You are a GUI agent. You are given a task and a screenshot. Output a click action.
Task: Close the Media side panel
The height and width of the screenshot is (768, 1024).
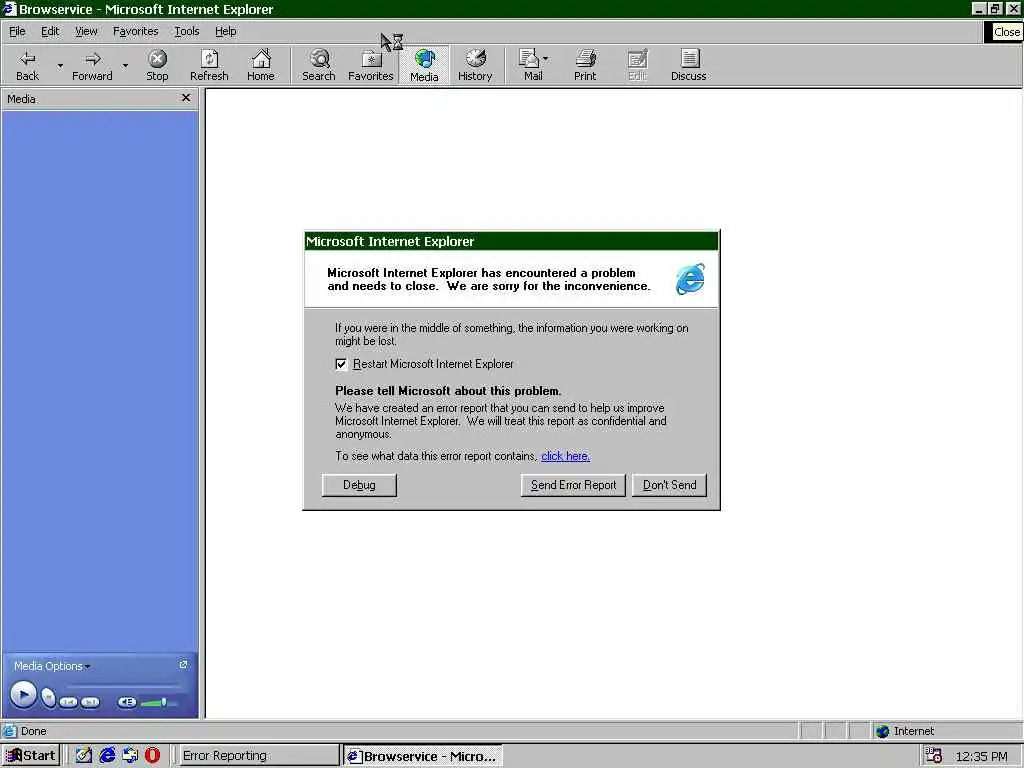(x=185, y=97)
